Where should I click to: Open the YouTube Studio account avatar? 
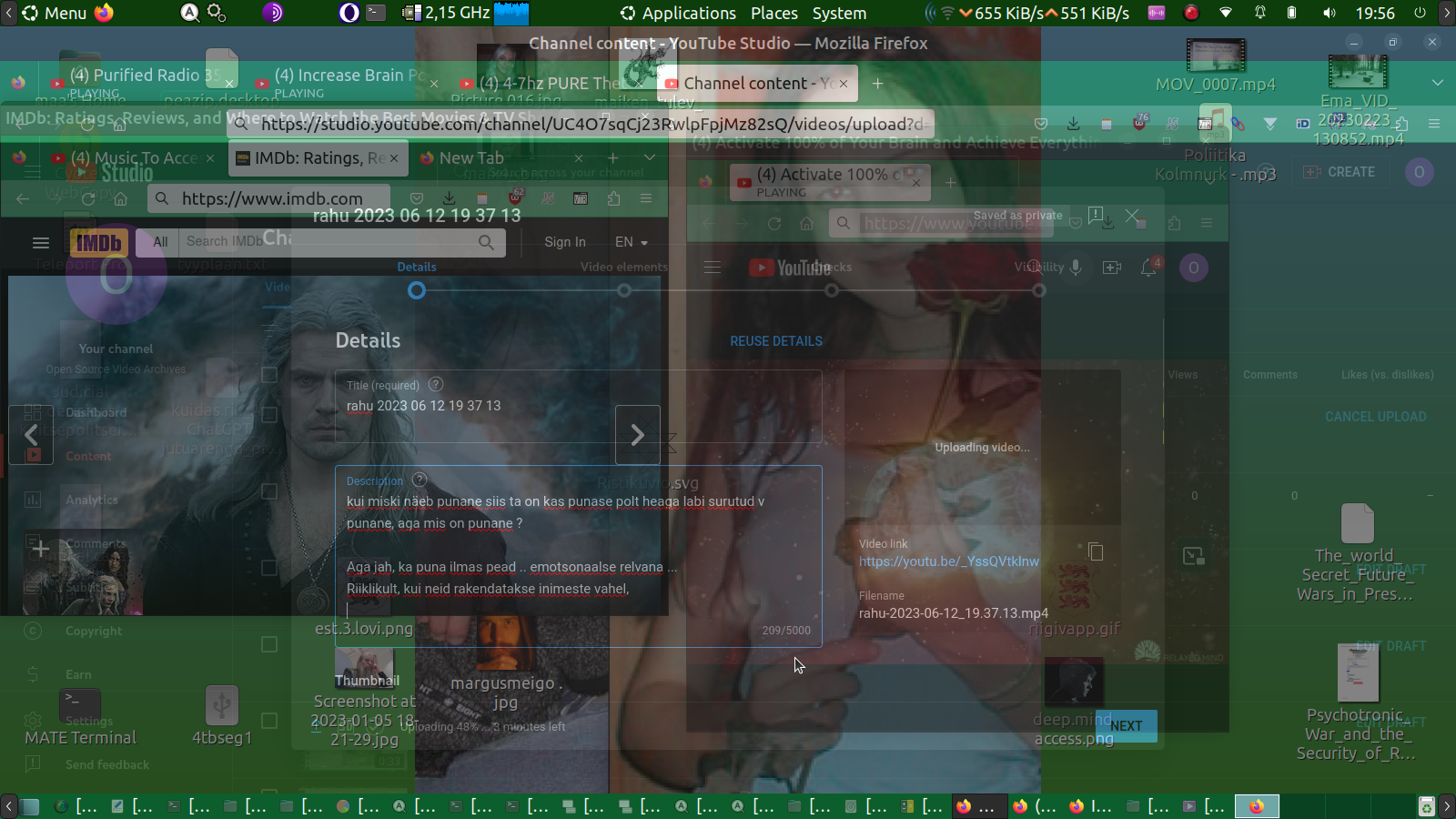coord(1419,172)
